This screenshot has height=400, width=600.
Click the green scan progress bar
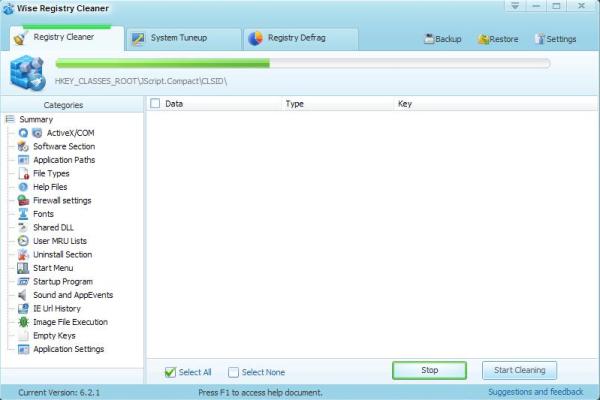coord(303,63)
